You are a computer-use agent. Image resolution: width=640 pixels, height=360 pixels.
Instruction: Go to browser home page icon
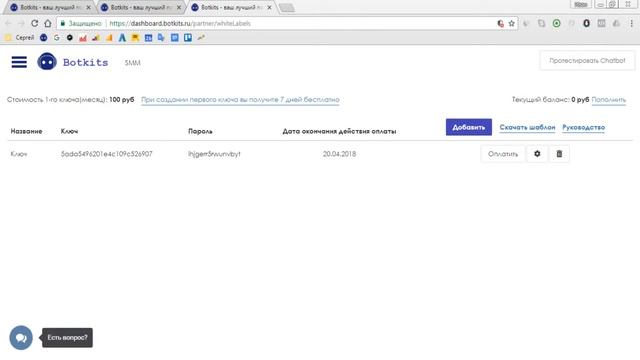(x=48, y=24)
